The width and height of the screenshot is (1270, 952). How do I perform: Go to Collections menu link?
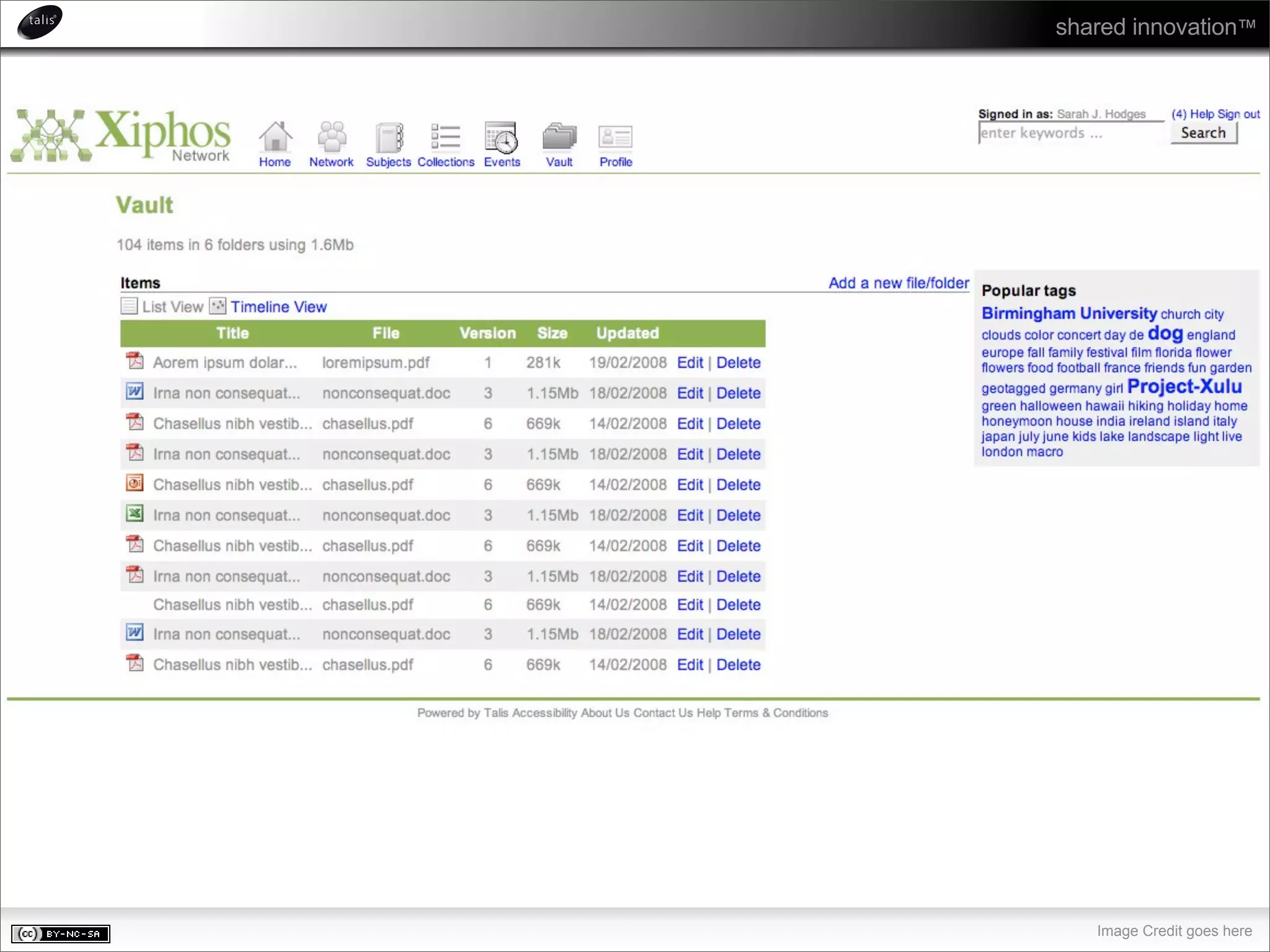click(x=446, y=162)
